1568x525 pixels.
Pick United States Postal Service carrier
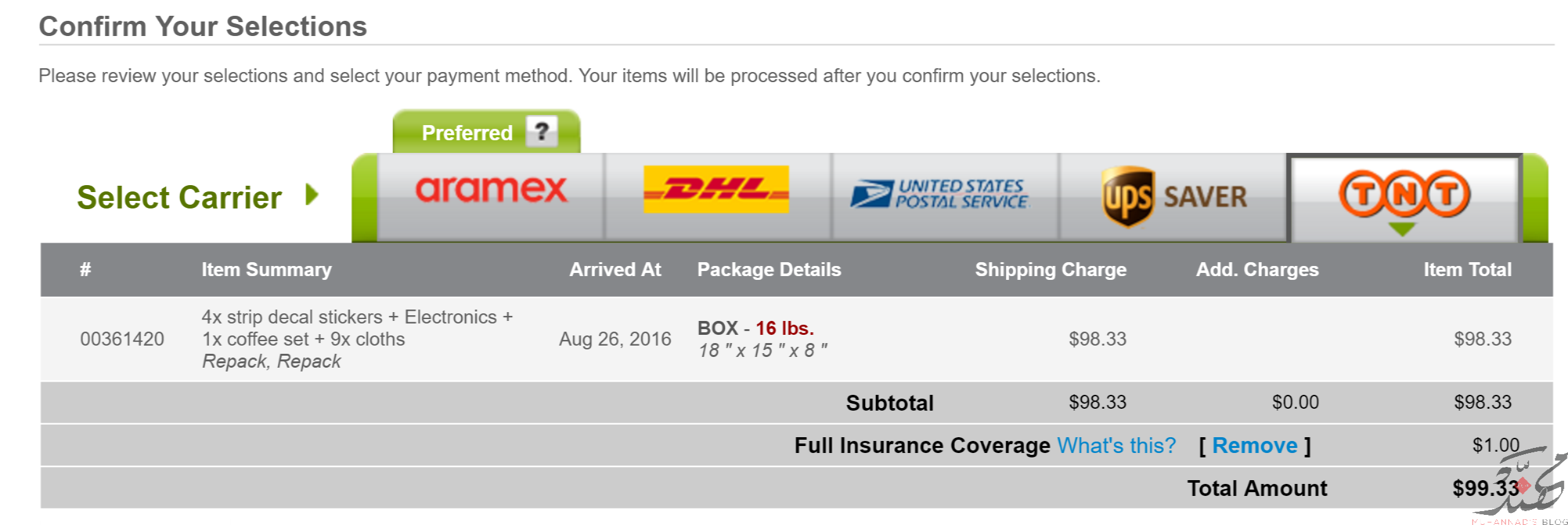940,194
